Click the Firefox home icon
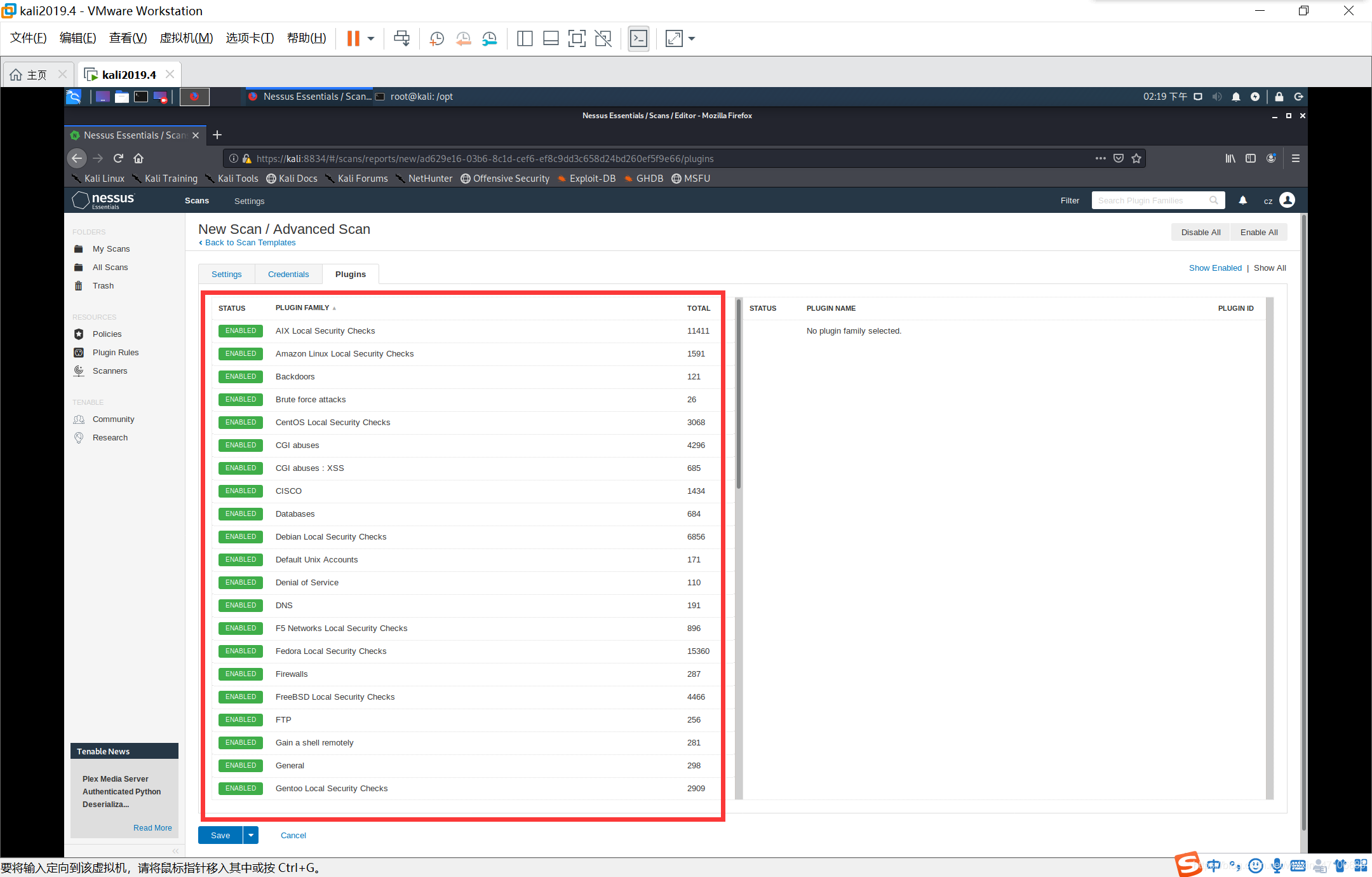This screenshot has height=877, width=1372. (138, 158)
